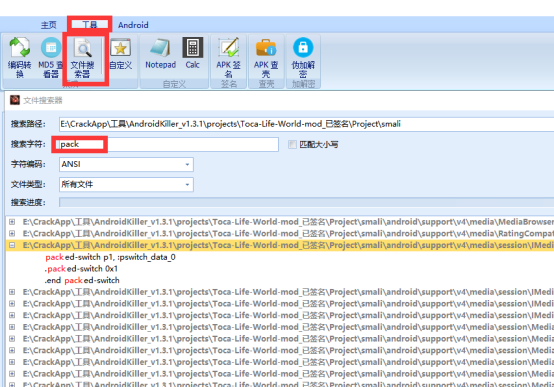Select the media\MediaBrowser result path

[x=288, y=222]
